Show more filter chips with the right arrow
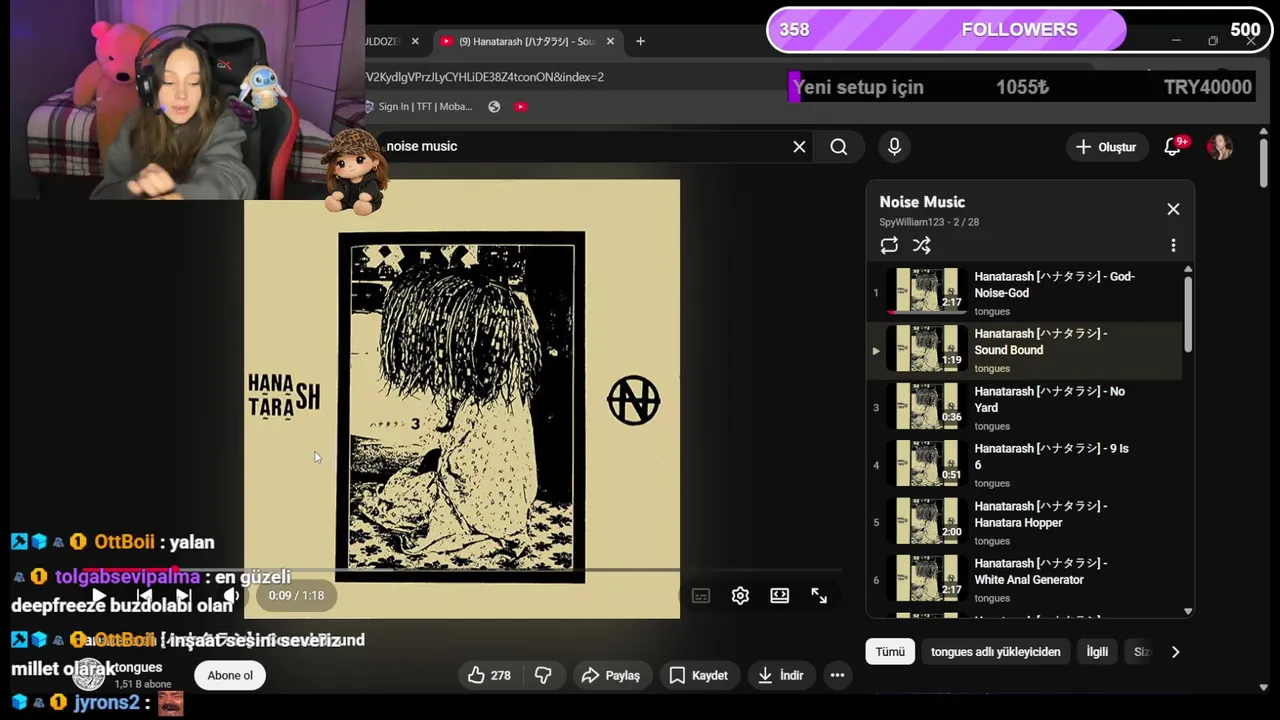Screen dimensions: 1280x720 1175,652
